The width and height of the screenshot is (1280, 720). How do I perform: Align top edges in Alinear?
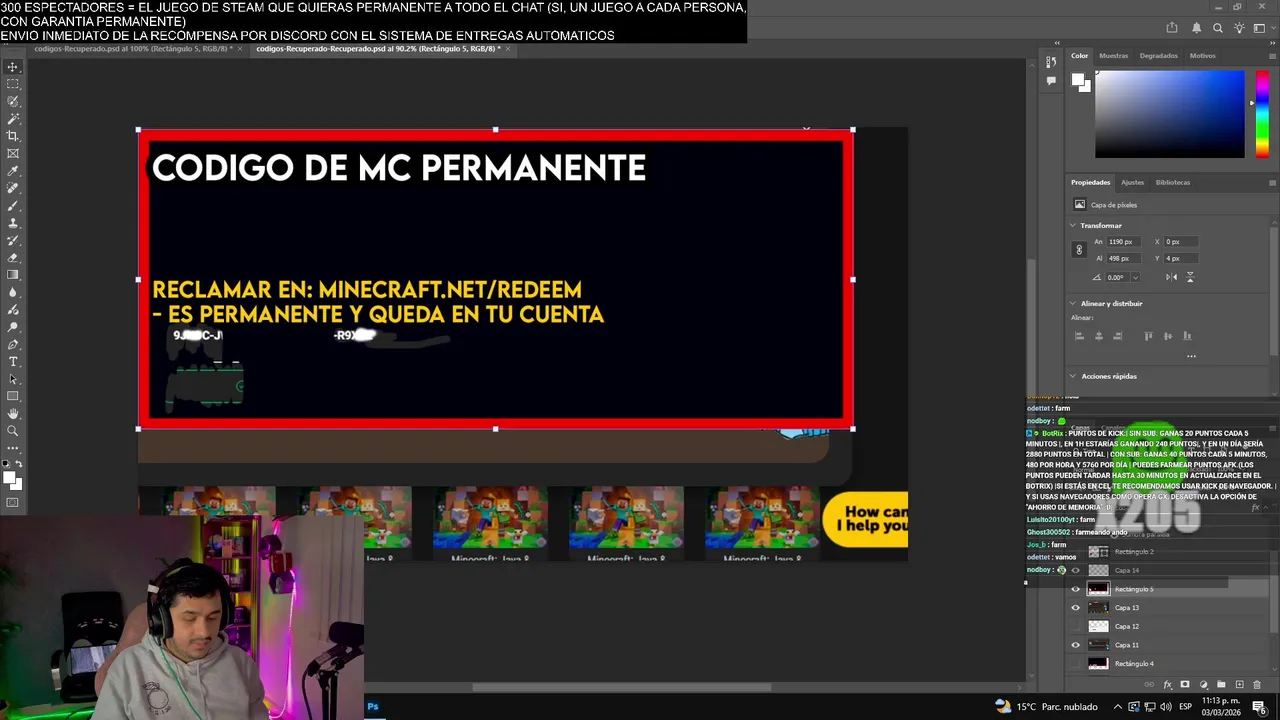(1148, 336)
